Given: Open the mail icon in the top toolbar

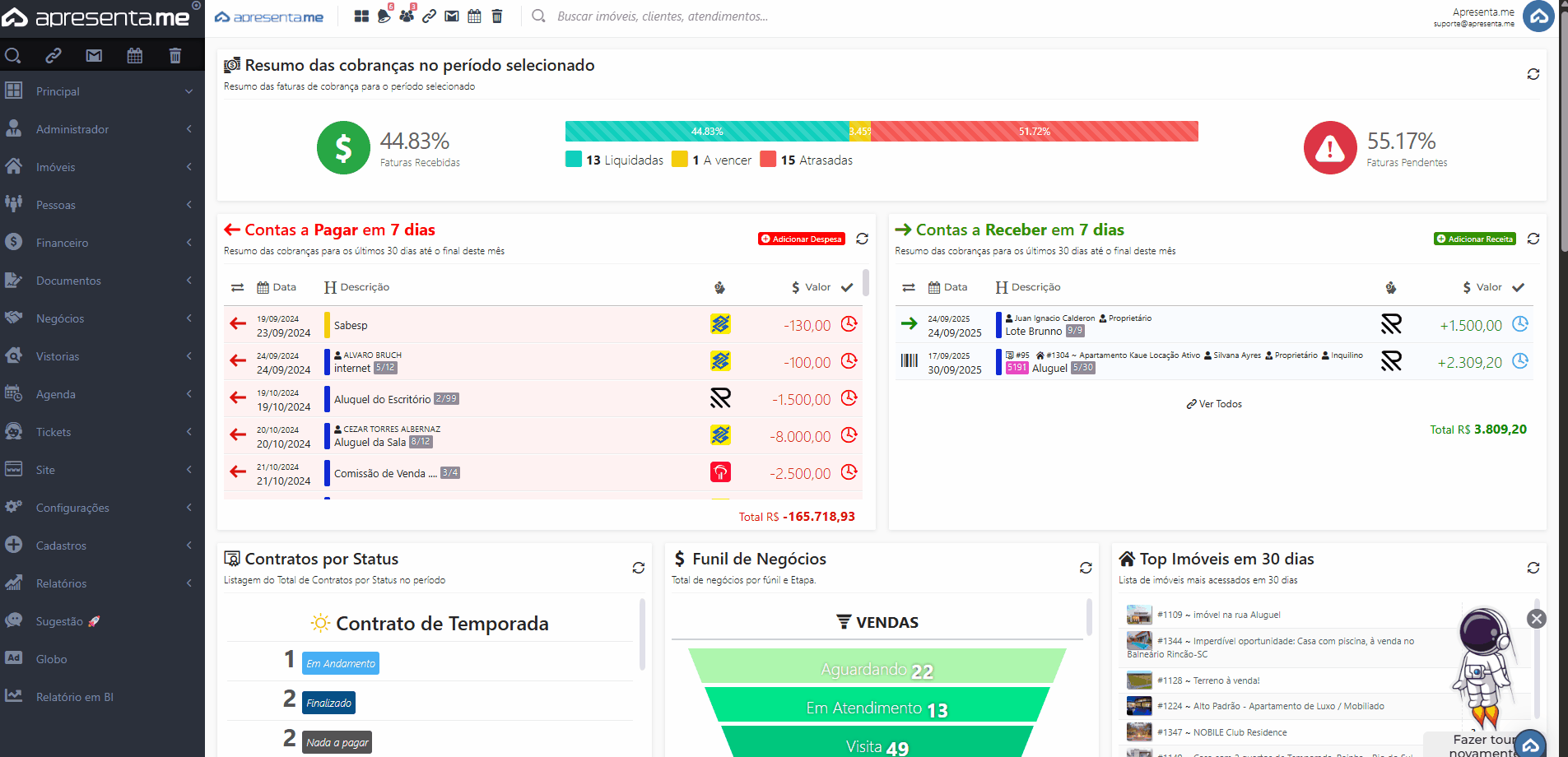Looking at the screenshot, I should [x=451, y=16].
